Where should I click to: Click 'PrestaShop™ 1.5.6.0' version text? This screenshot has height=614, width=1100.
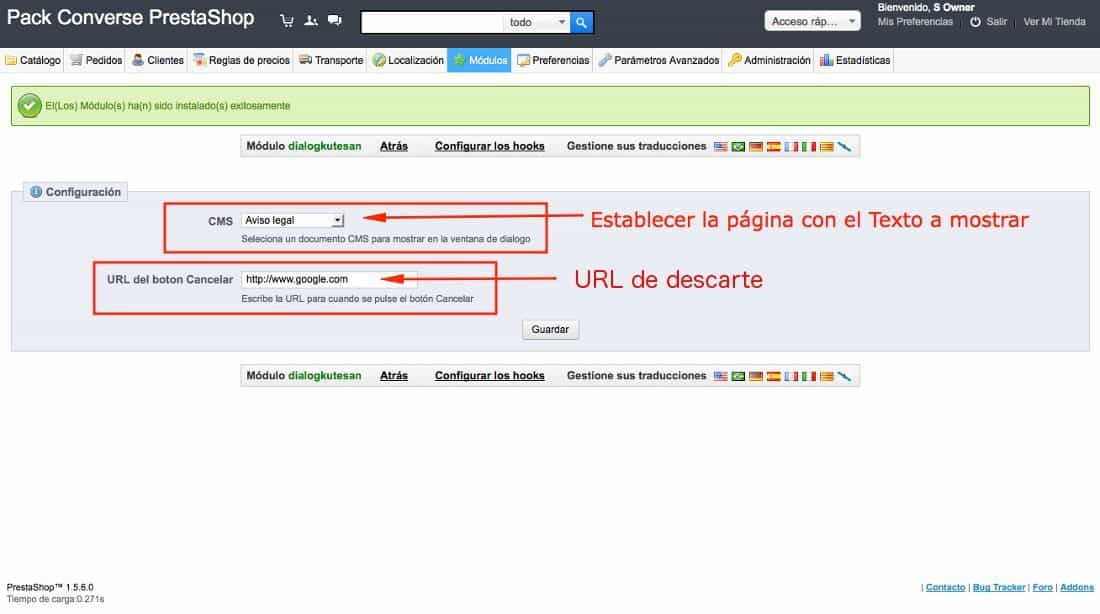pos(50,587)
